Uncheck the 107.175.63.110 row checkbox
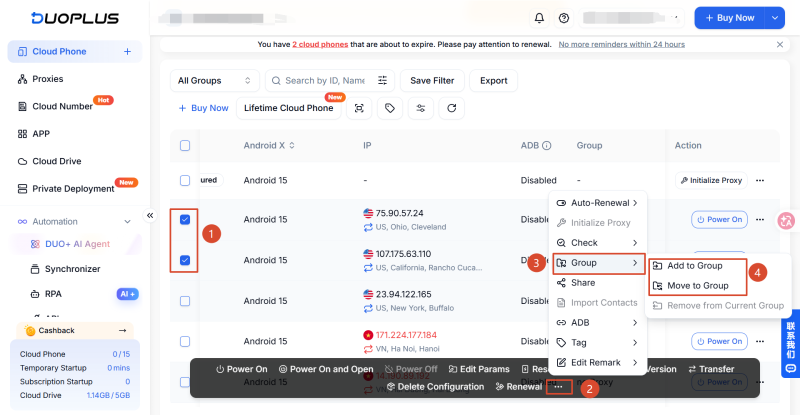This screenshot has width=800, height=415. [x=185, y=260]
